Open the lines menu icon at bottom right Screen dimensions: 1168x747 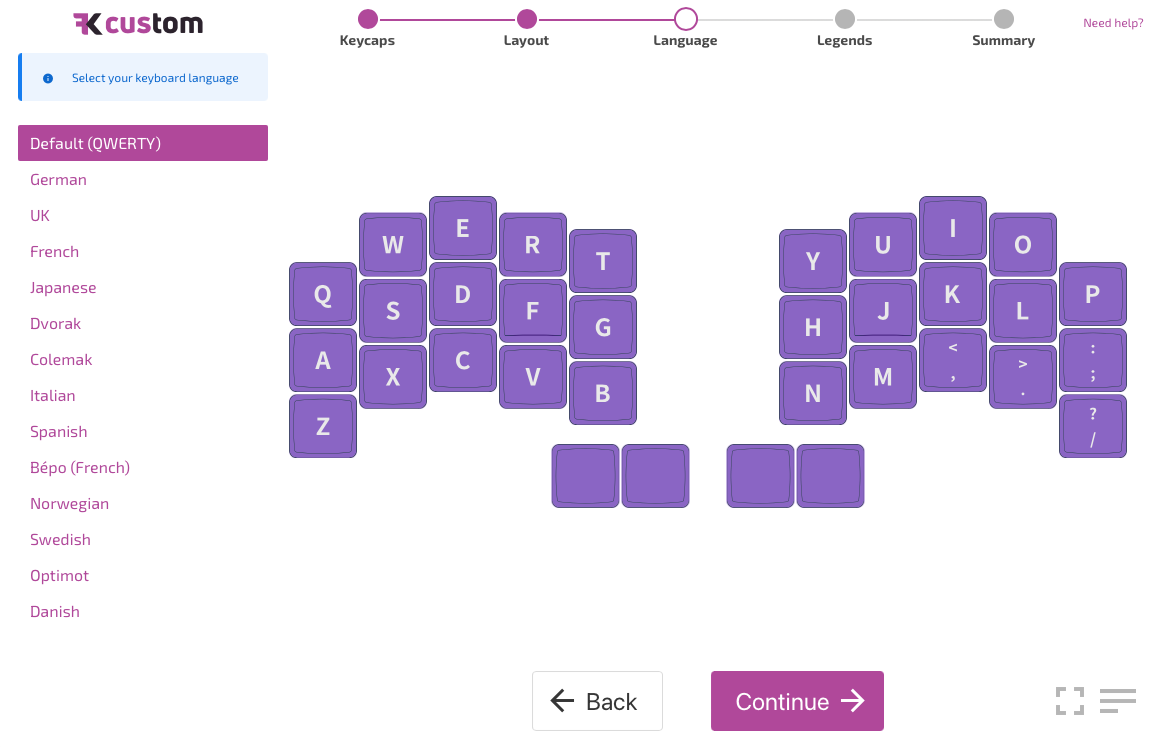coord(1117,700)
